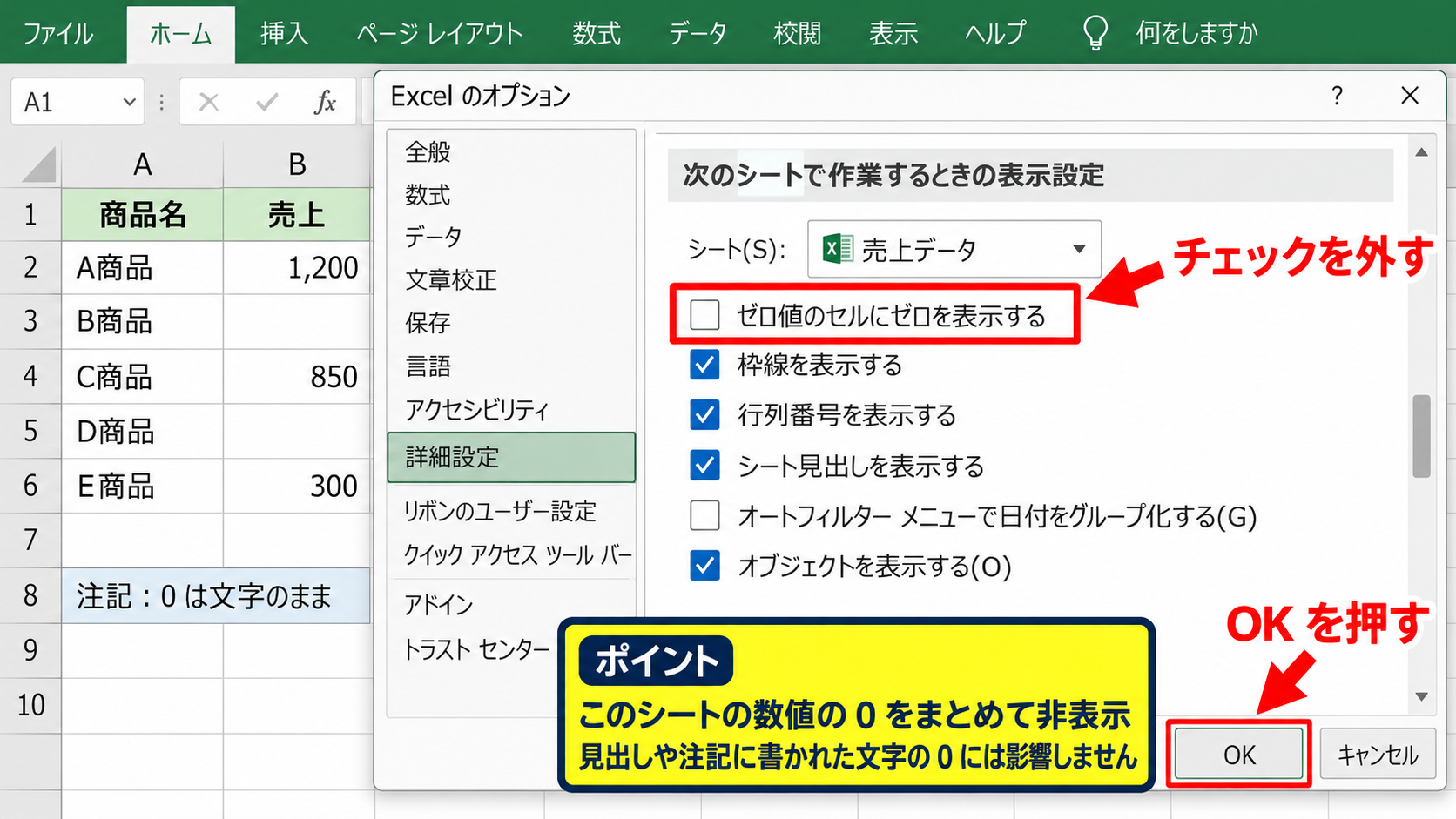This screenshot has height=819, width=1456.
Task: Select column B header
Action: click(297, 164)
